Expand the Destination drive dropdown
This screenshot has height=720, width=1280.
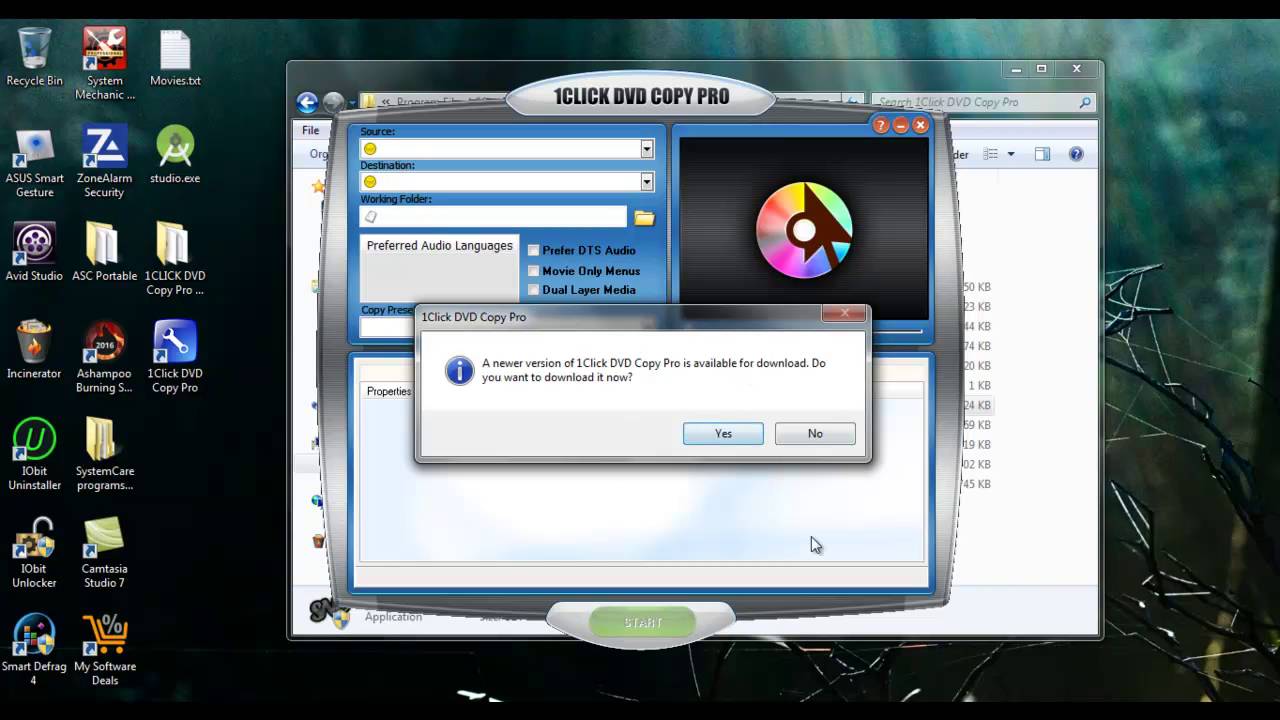[x=647, y=181]
